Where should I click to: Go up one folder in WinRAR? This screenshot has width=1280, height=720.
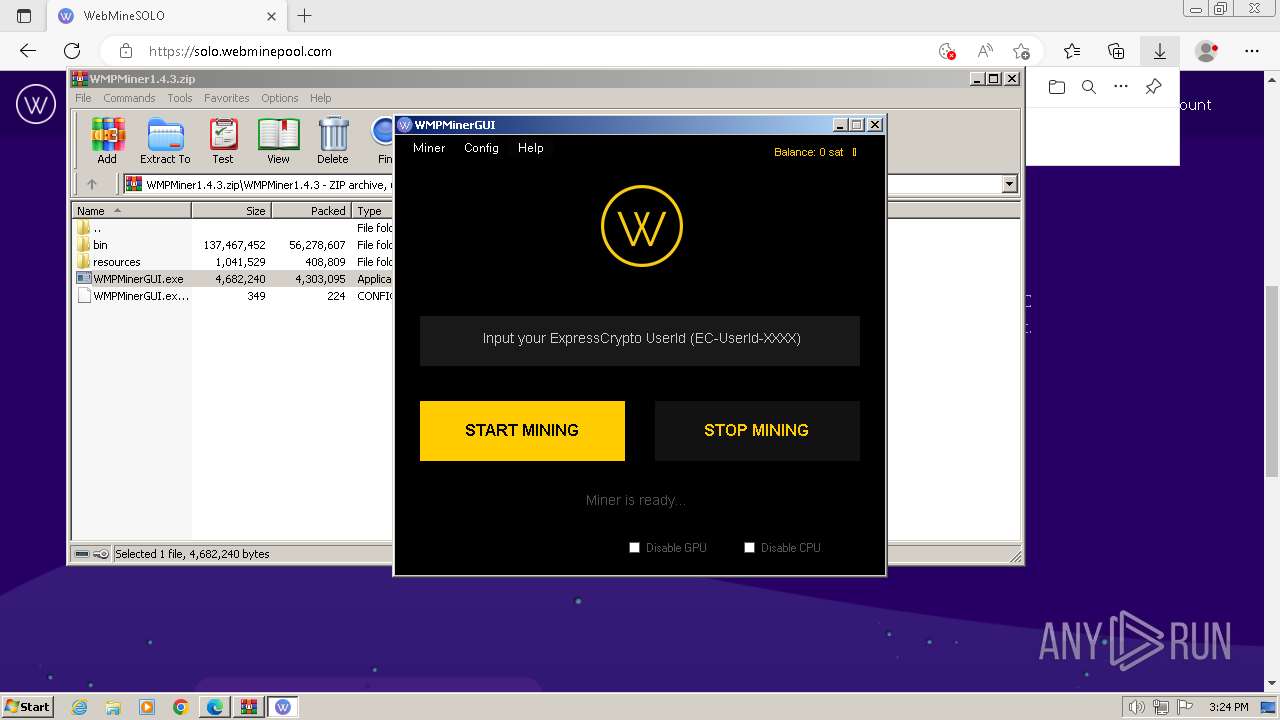(92, 184)
